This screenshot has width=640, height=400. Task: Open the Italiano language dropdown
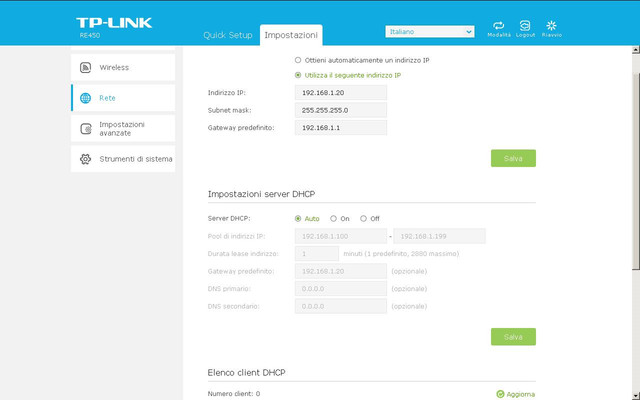430,31
